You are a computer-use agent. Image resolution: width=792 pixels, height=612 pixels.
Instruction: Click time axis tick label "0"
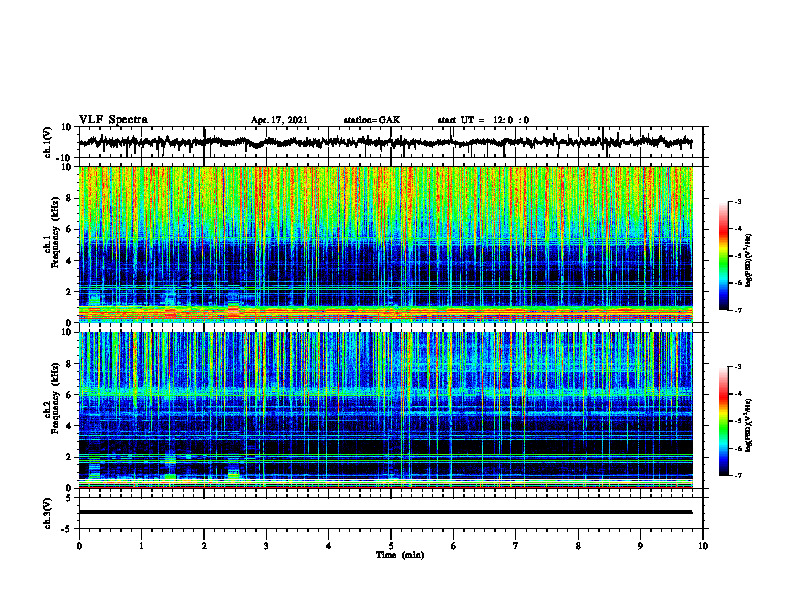pos(79,546)
